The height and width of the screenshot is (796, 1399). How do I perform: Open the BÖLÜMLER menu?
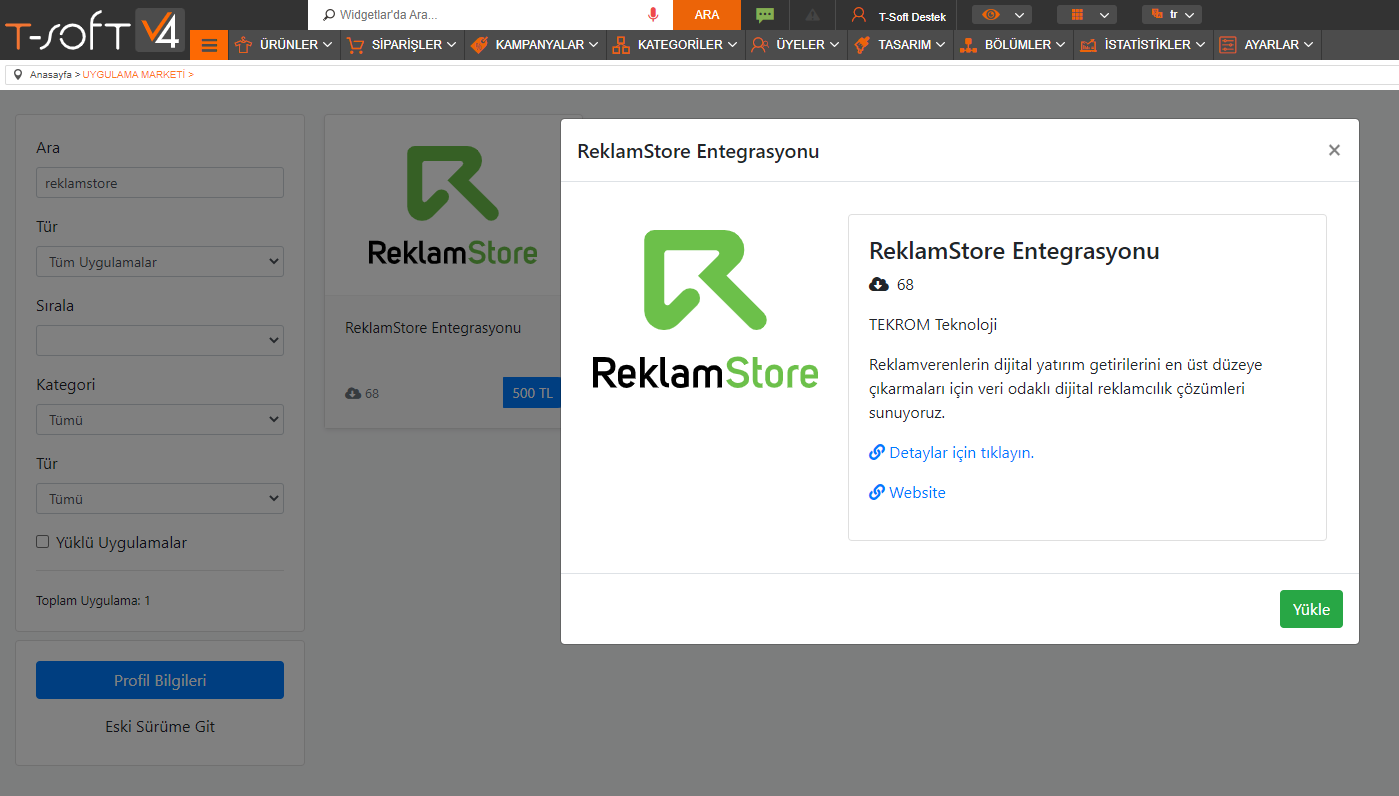tap(1013, 45)
